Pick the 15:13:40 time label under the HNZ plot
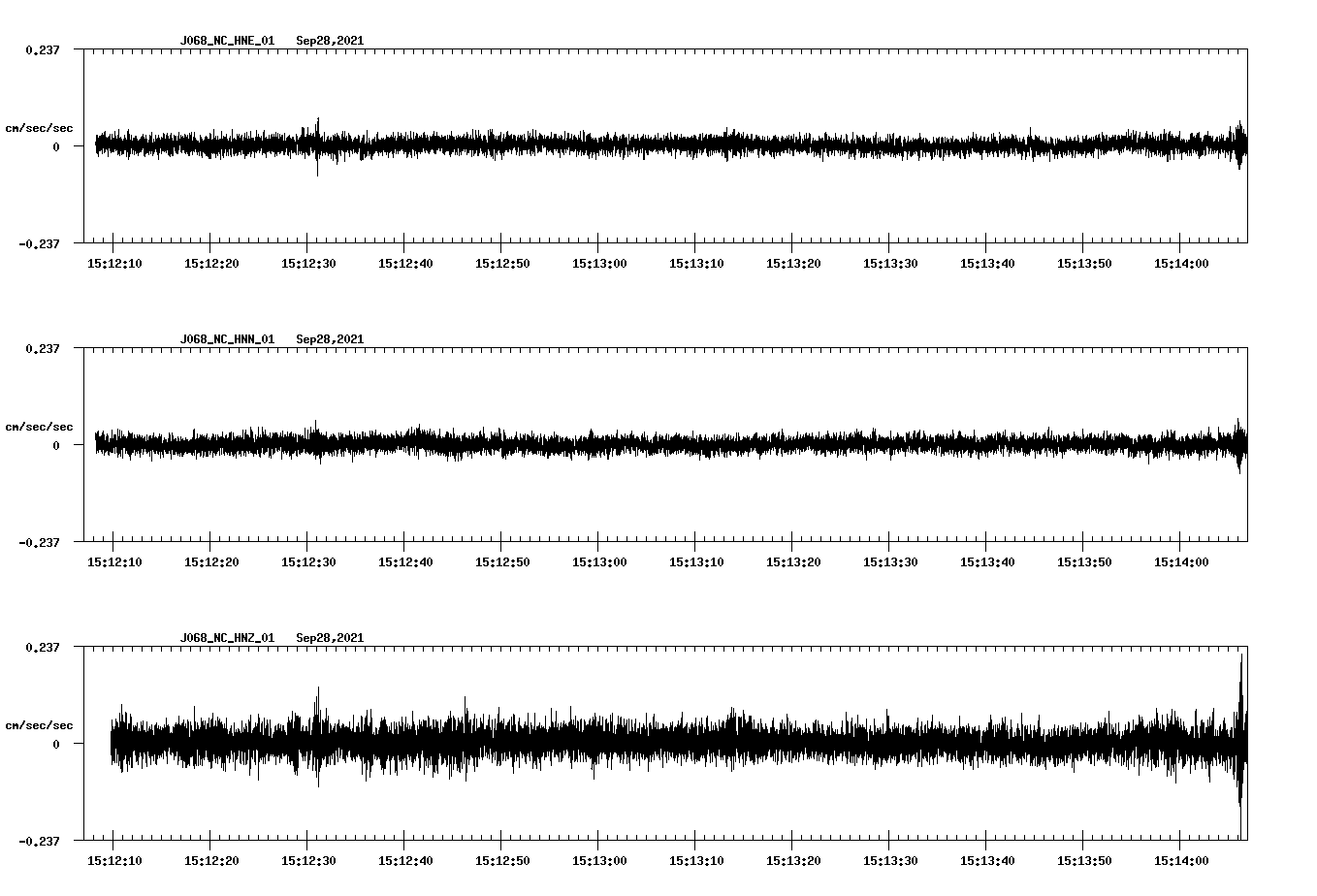The height and width of the screenshot is (896, 1317). [987, 860]
